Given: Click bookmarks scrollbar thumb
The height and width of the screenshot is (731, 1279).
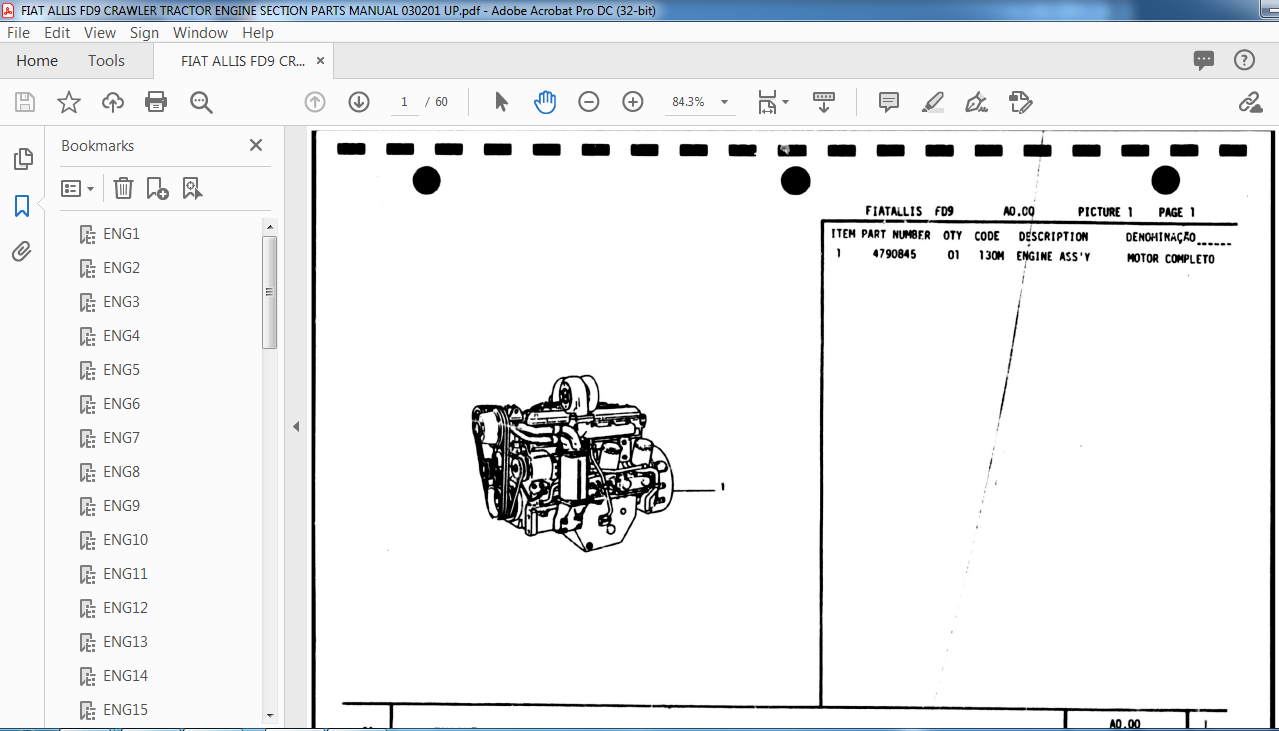Looking at the screenshot, I should (269, 292).
